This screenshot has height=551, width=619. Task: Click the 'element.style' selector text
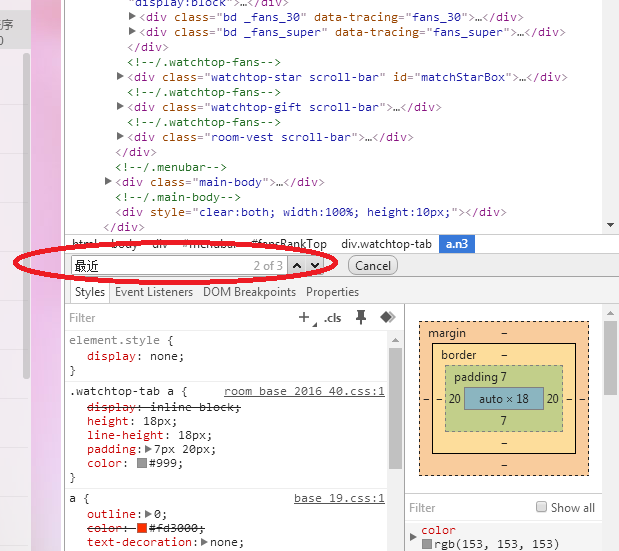[114, 340]
